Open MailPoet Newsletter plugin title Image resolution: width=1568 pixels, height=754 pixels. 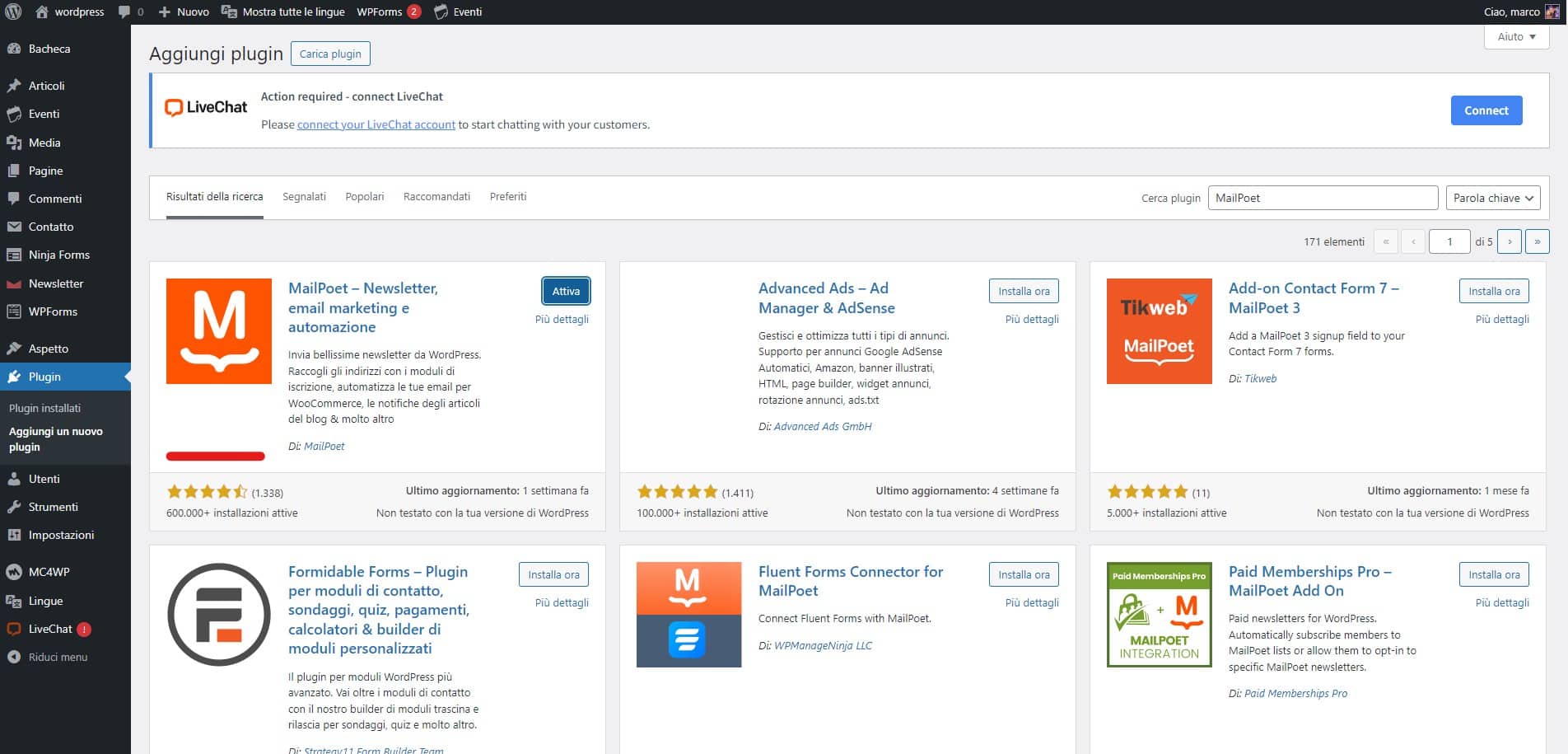point(363,307)
